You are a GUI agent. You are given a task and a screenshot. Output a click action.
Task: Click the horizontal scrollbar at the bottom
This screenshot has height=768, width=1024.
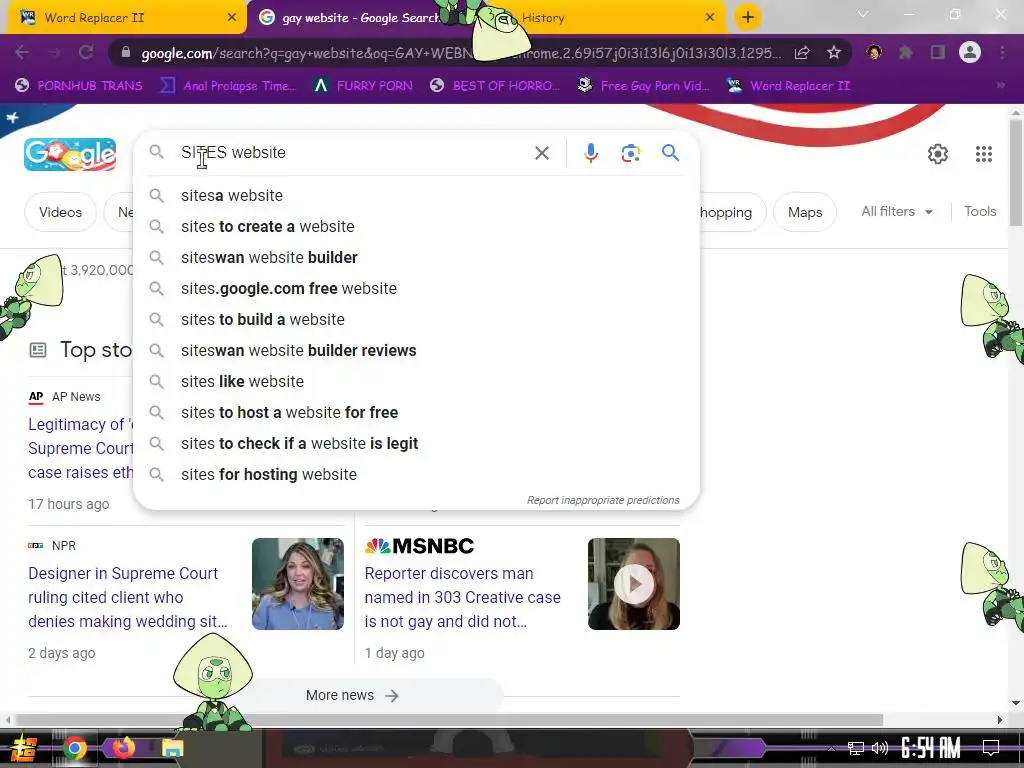tap(448, 720)
